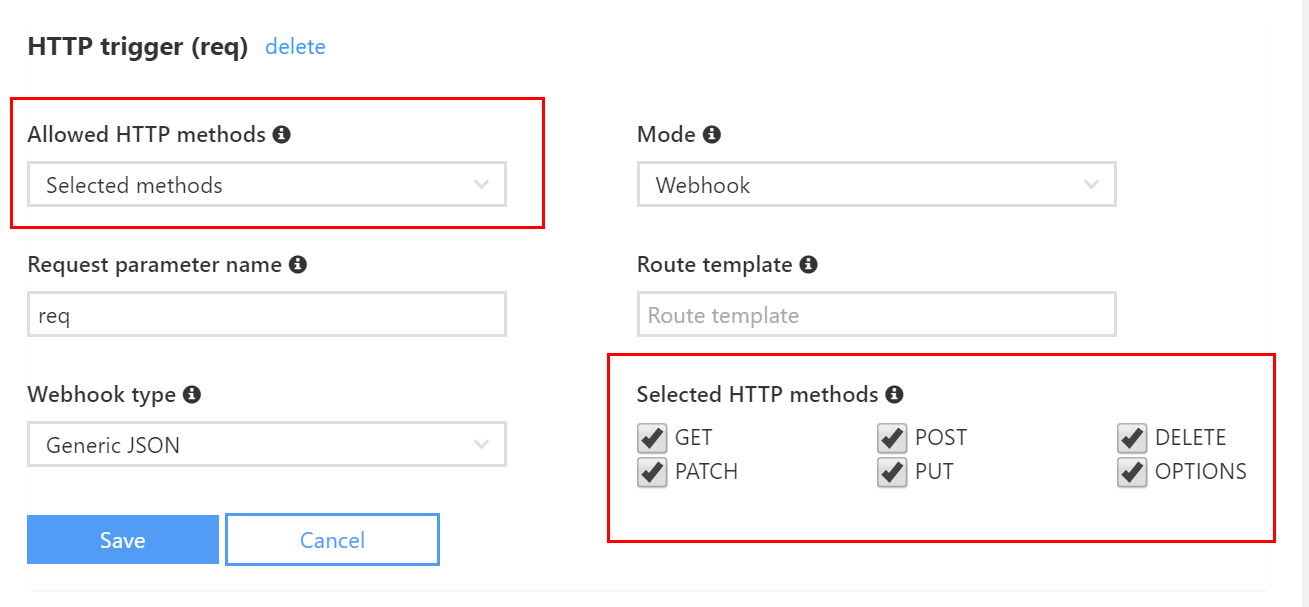The height and width of the screenshot is (607, 1309).
Task: Click into the Route template field
Action: [x=876, y=315]
